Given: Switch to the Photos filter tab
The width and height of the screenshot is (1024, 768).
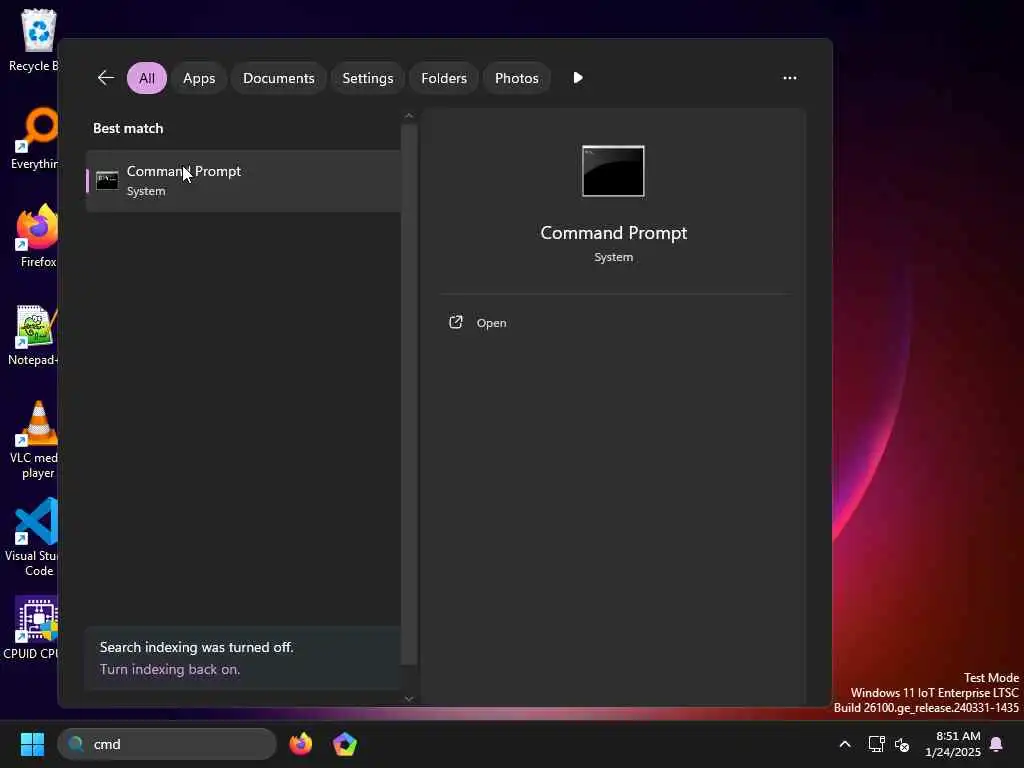Looking at the screenshot, I should 517,78.
